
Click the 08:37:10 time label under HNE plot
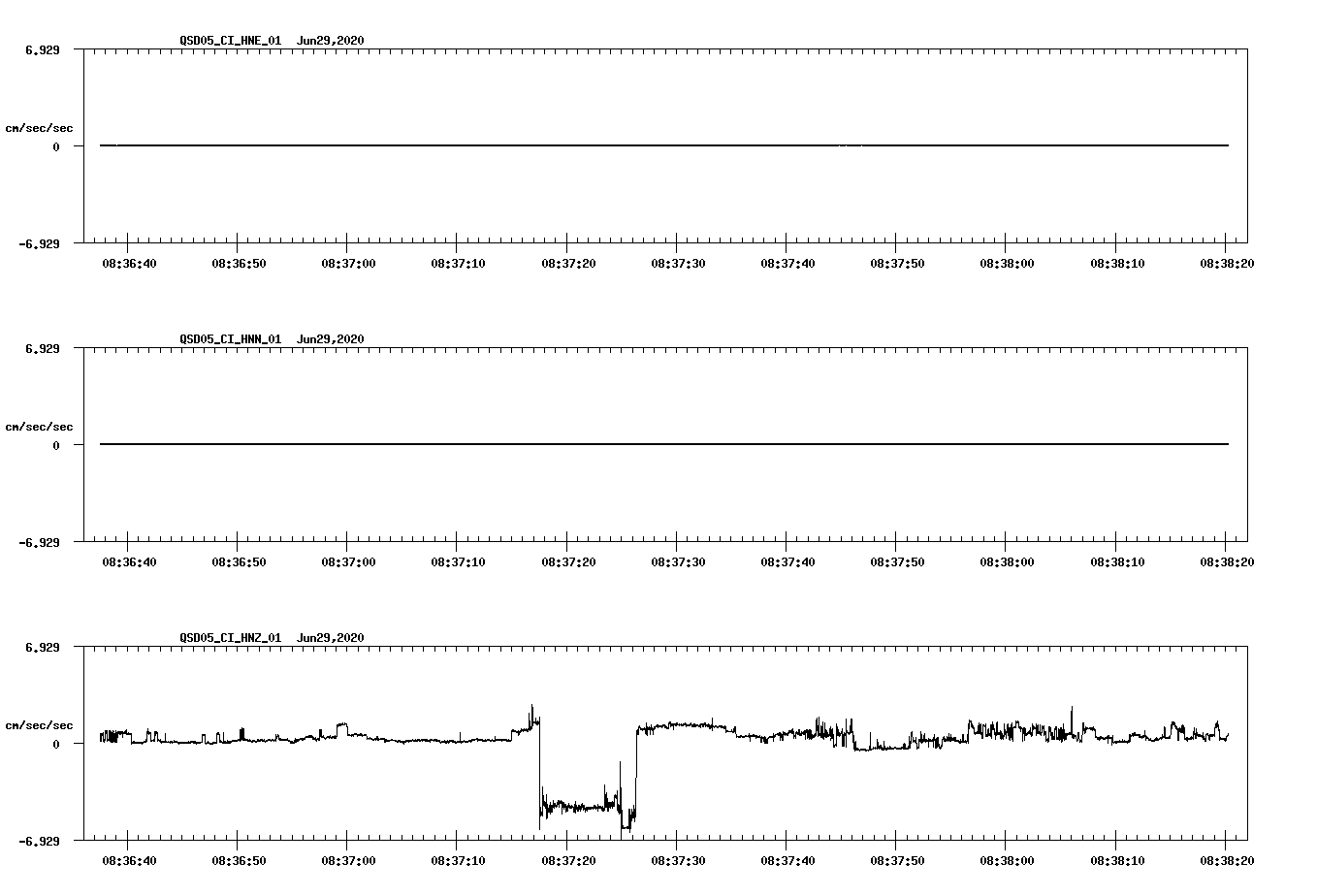tap(458, 264)
